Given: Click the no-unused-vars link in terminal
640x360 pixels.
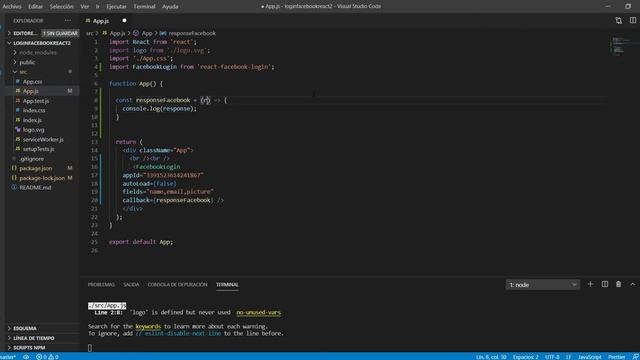Looking at the screenshot, I should 258,312.
